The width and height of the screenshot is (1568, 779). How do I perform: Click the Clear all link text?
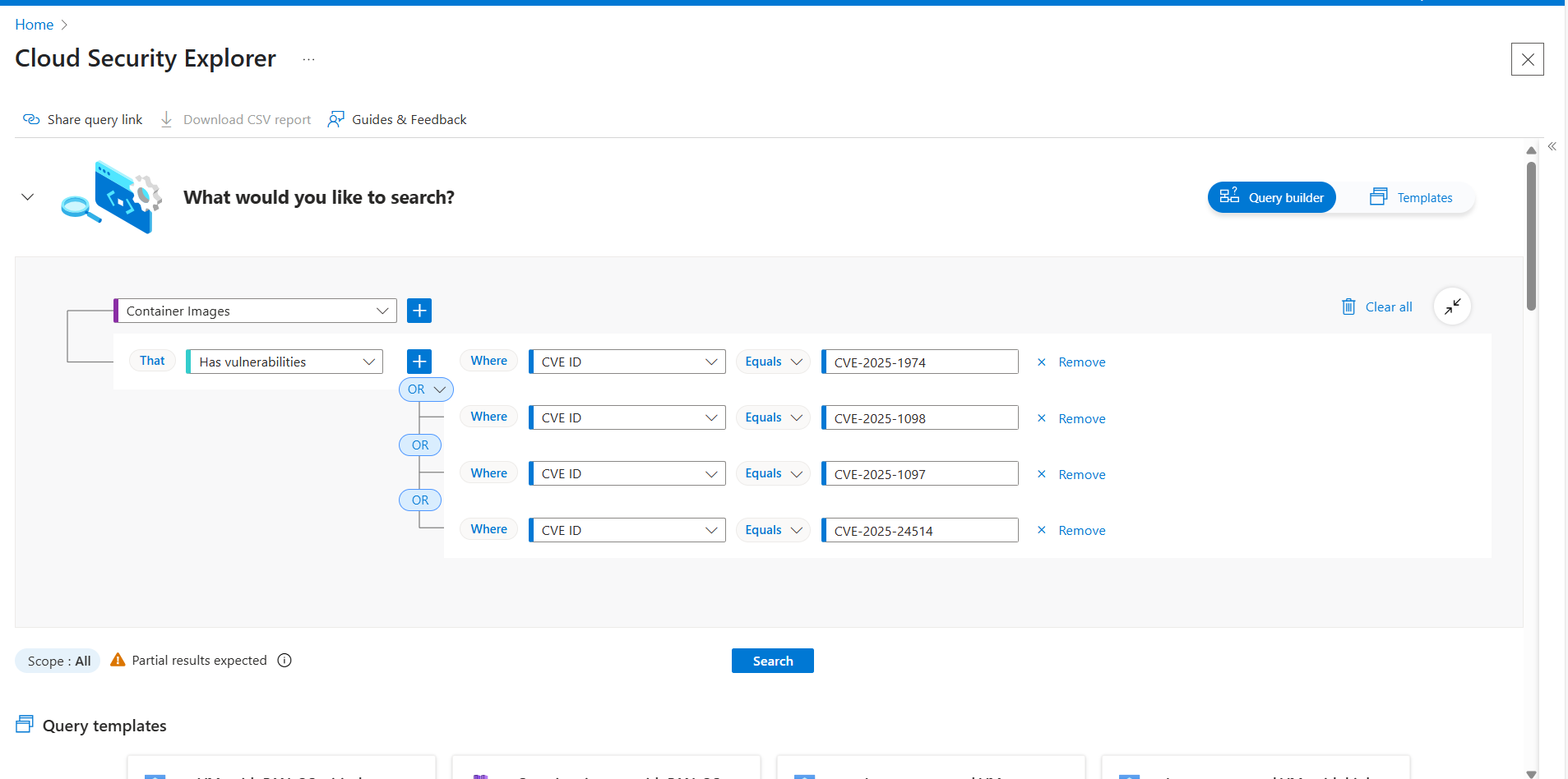pyautogui.click(x=1389, y=307)
